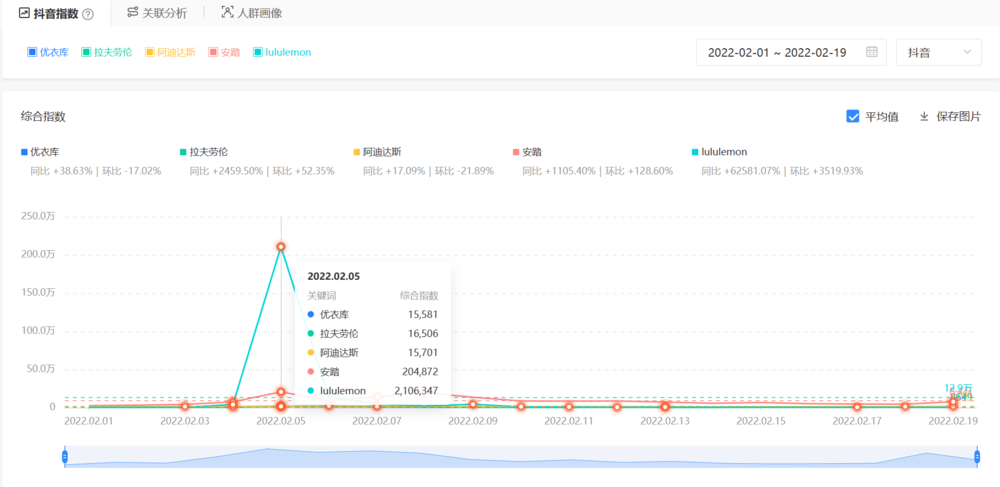Click the 人群画像 tab icon
Screen dimensions: 1000x487
click(227, 13)
